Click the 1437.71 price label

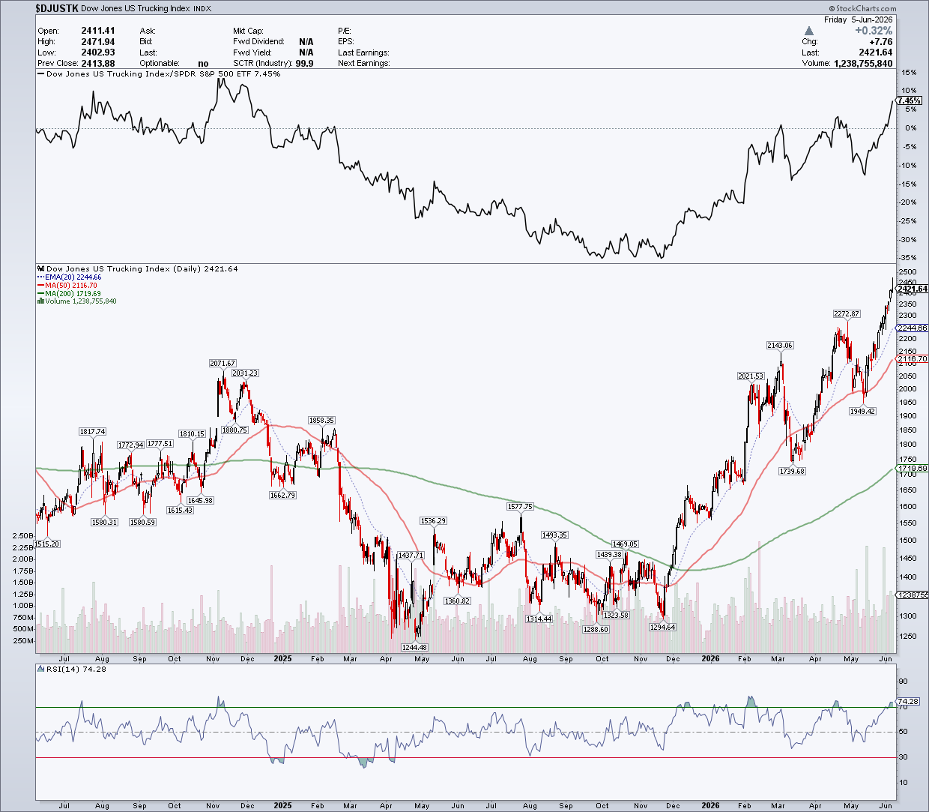411,555
